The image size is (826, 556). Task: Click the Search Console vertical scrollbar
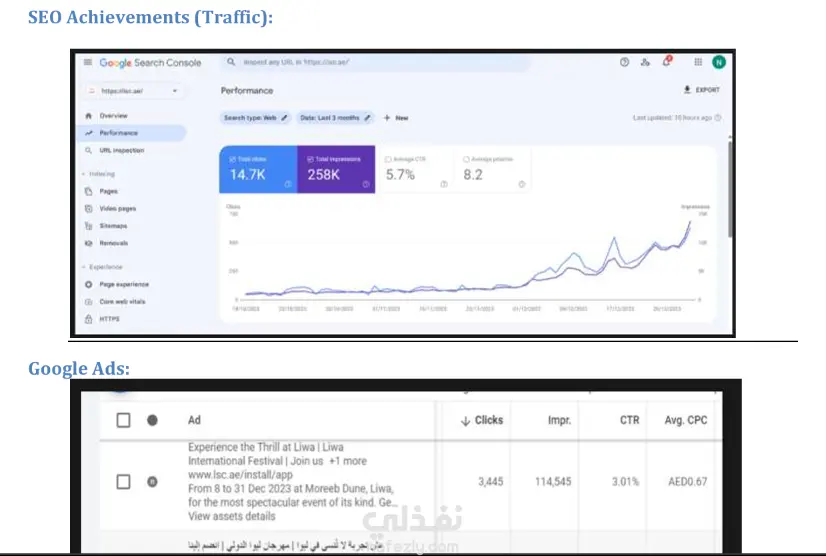(730, 187)
